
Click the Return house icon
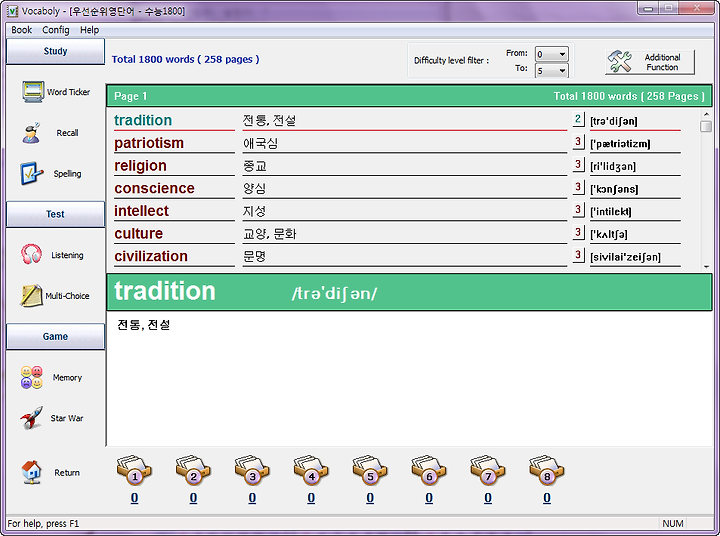tap(31, 472)
